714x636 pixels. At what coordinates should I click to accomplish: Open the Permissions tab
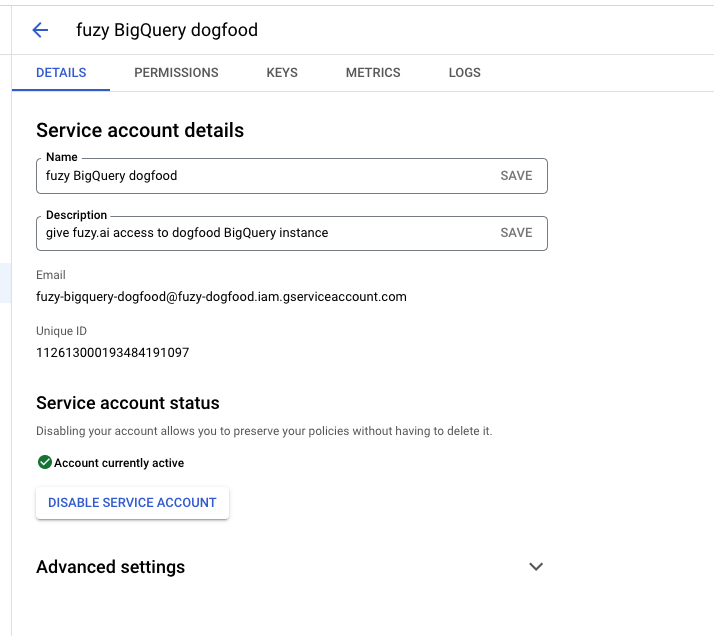(x=176, y=73)
